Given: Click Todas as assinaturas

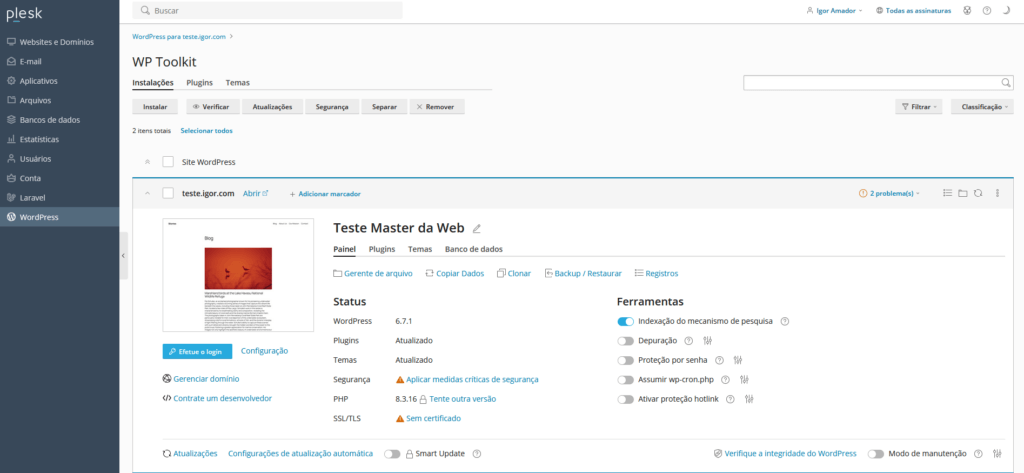Looking at the screenshot, I should click(x=913, y=11).
